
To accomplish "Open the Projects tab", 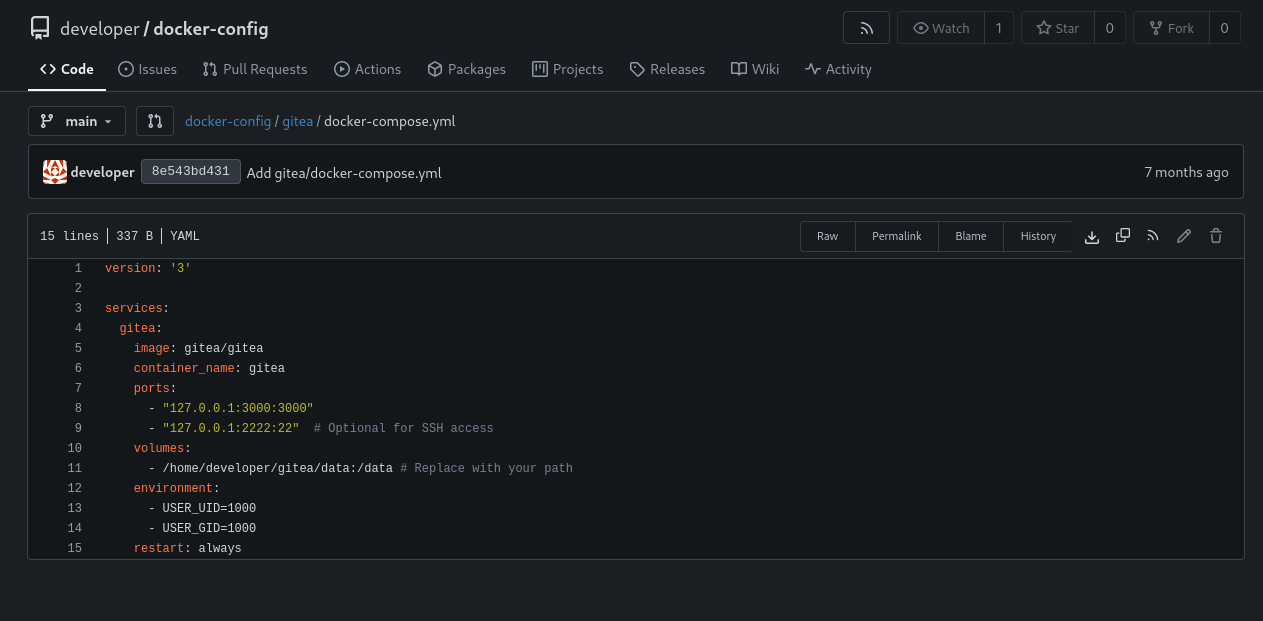I will [x=567, y=69].
